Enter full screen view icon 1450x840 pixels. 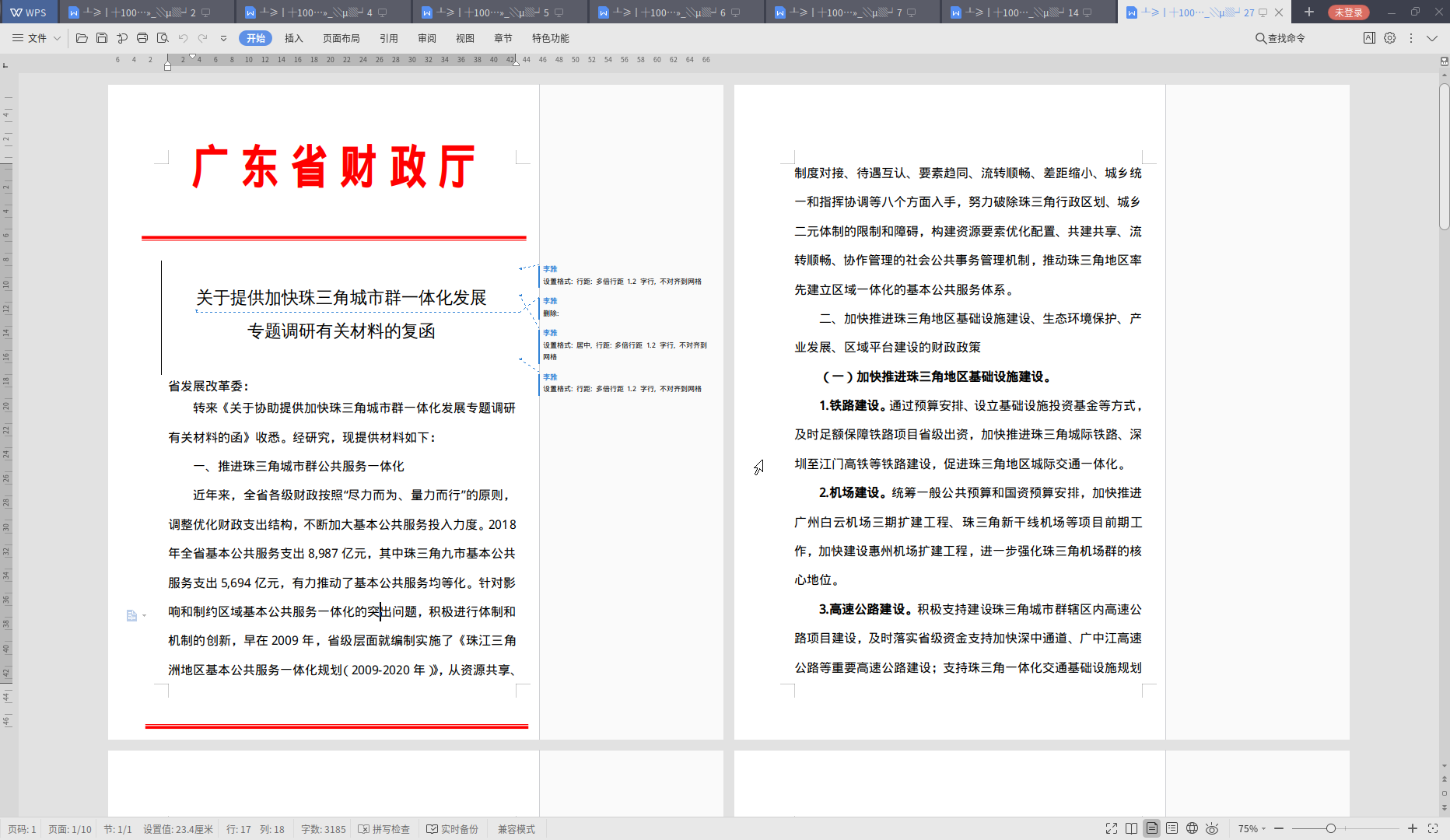(1112, 828)
